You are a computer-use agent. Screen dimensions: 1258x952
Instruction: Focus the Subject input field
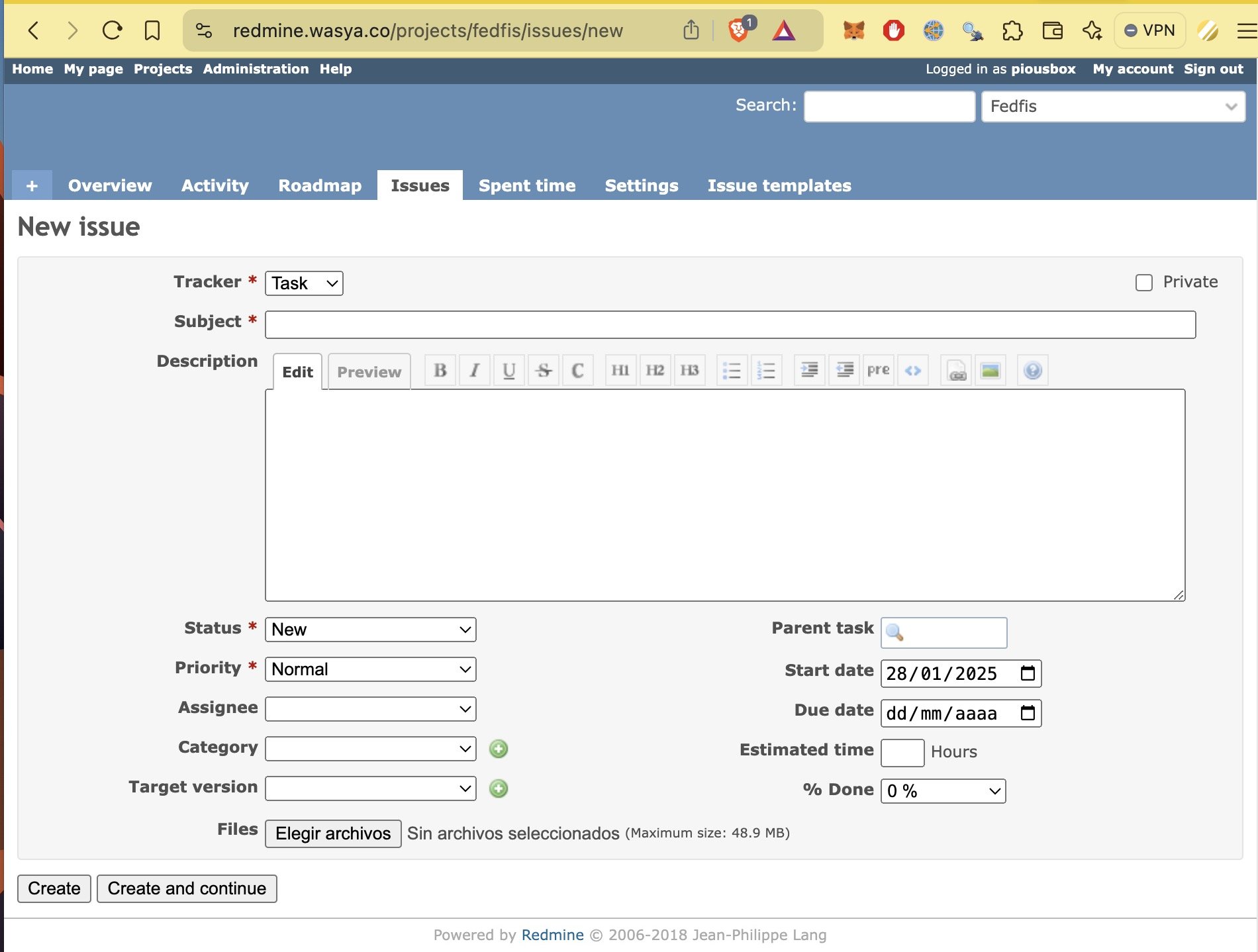point(730,324)
